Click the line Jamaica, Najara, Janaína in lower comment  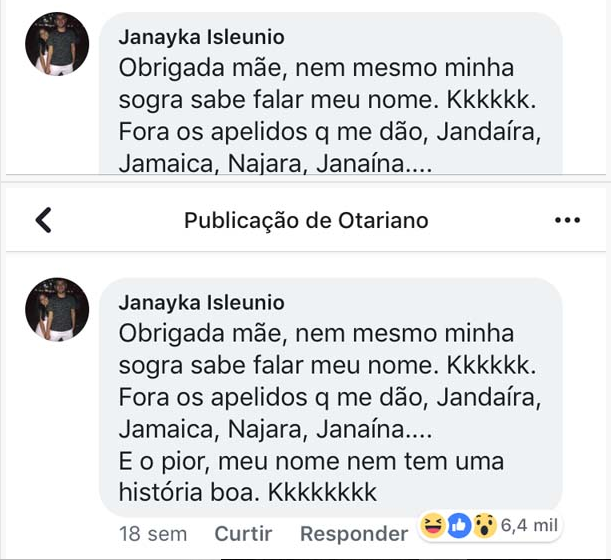click(275, 429)
